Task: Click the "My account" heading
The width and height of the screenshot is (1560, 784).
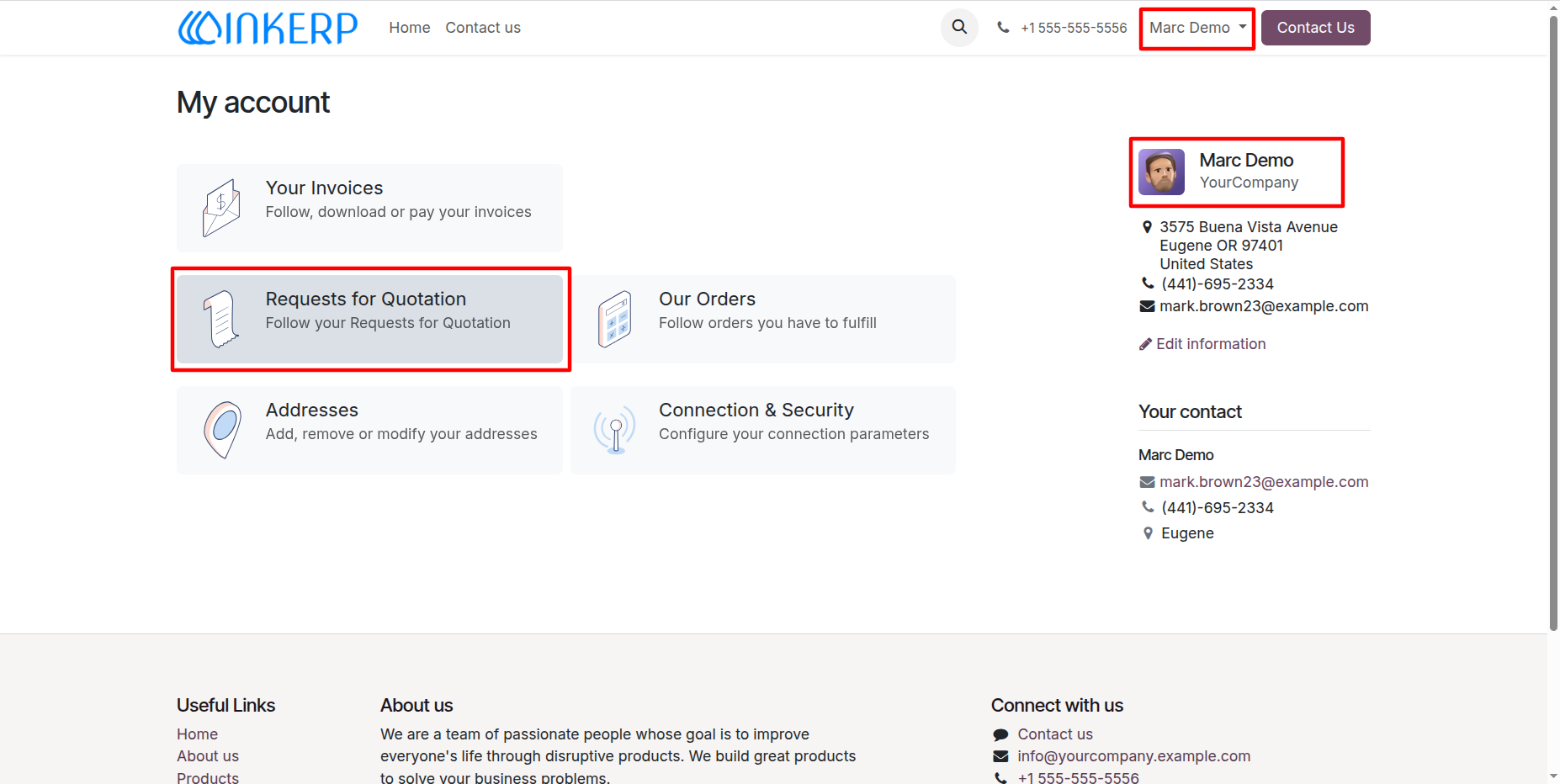Action: tap(253, 103)
